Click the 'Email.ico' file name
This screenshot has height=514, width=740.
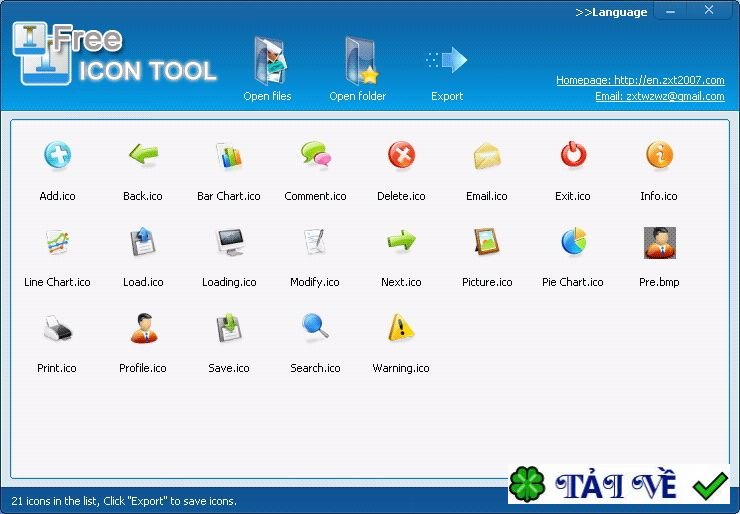pos(487,196)
